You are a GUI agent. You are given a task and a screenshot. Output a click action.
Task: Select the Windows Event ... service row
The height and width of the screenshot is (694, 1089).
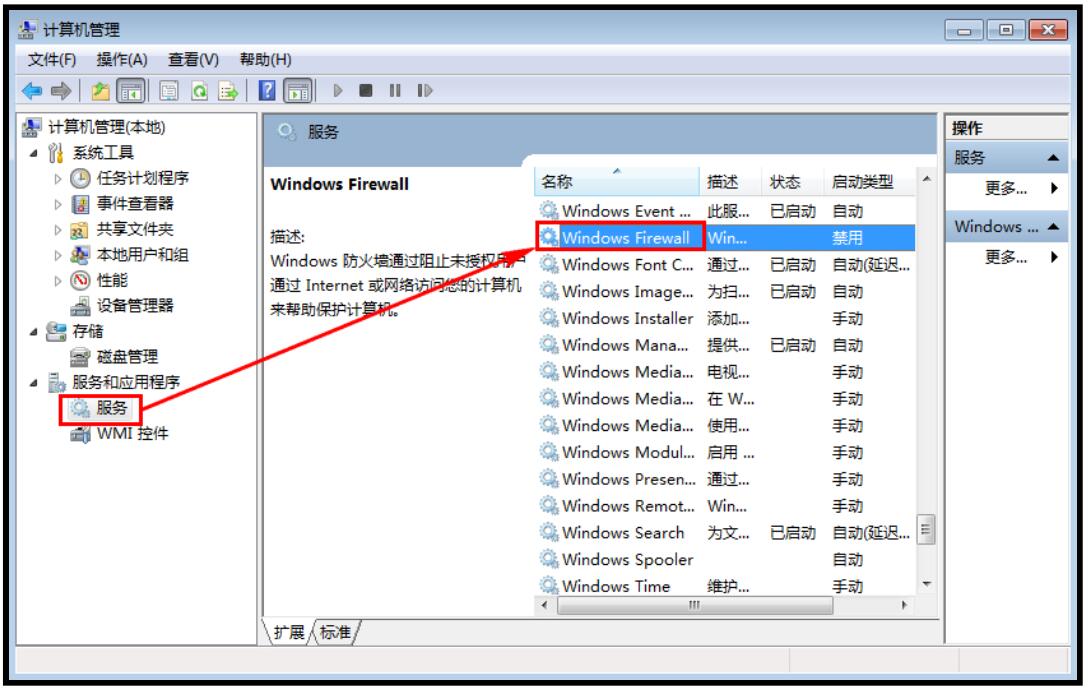point(725,211)
